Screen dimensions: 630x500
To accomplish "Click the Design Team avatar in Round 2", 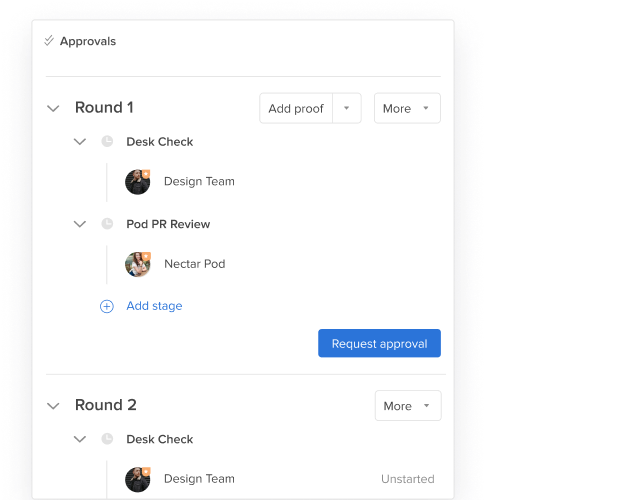I will 137,479.
